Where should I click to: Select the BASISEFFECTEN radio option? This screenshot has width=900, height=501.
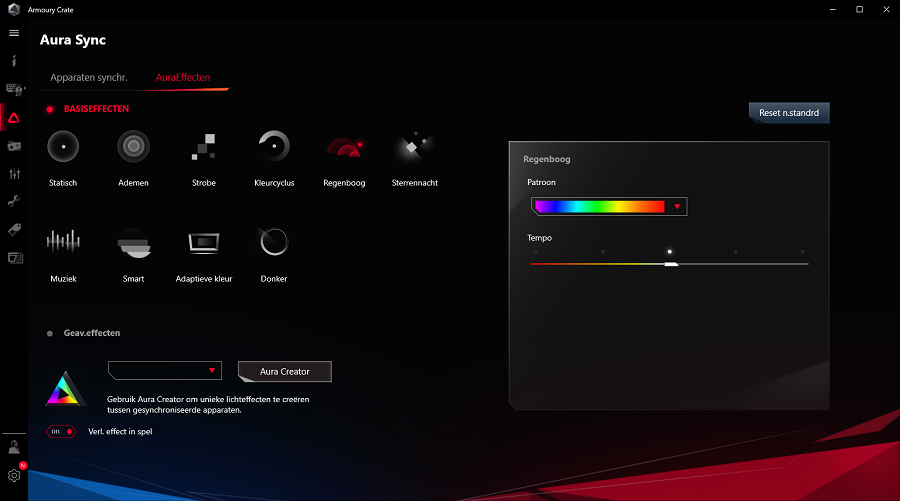pyautogui.click(x=50, y=109)
